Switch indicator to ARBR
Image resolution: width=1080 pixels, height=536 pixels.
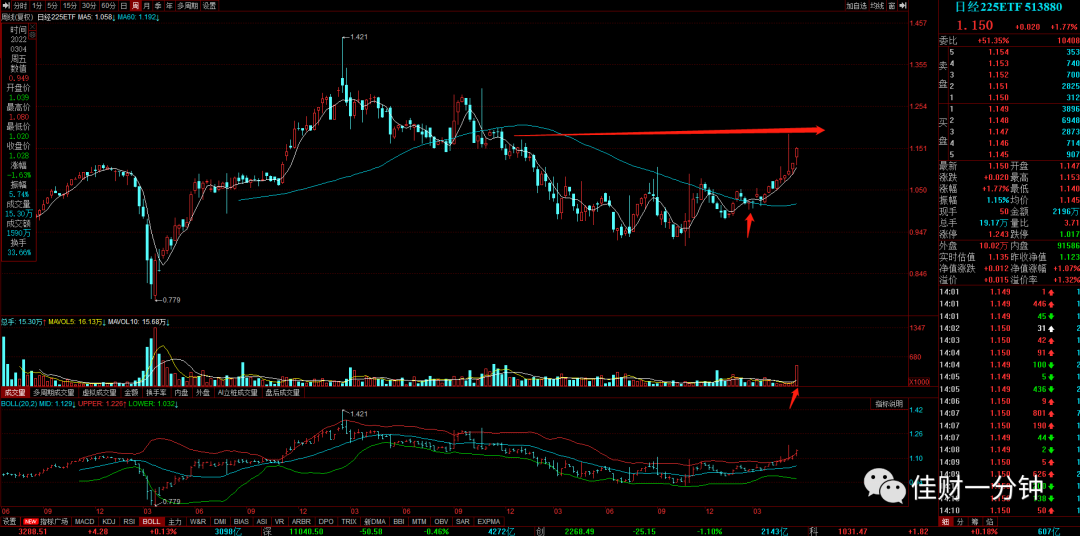pos(301,522)
